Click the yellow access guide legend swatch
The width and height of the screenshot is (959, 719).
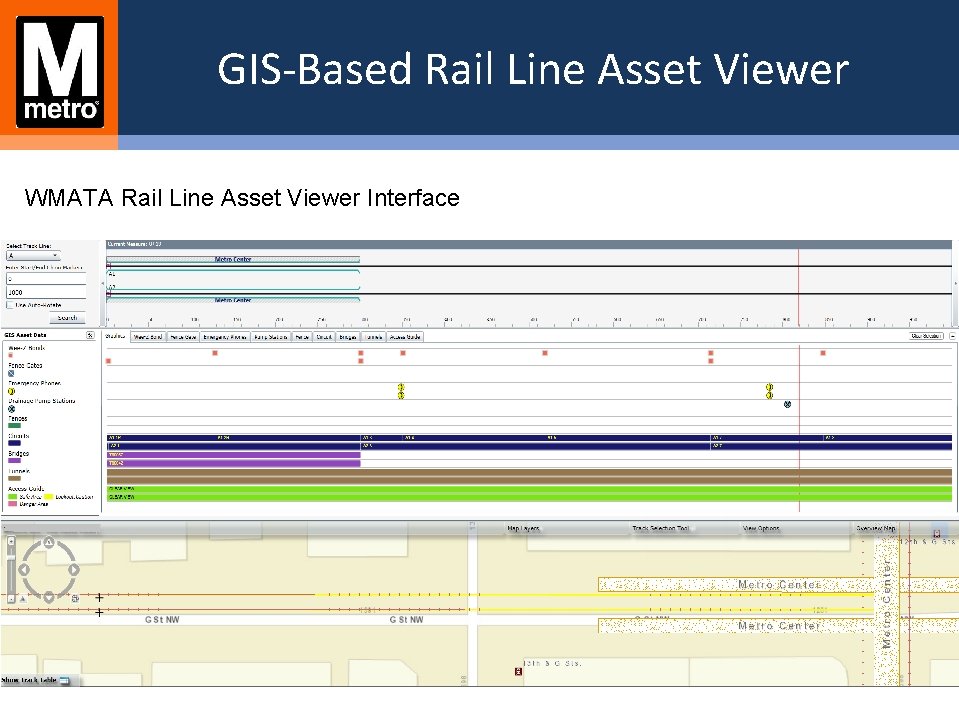click(x=49, y=497)
